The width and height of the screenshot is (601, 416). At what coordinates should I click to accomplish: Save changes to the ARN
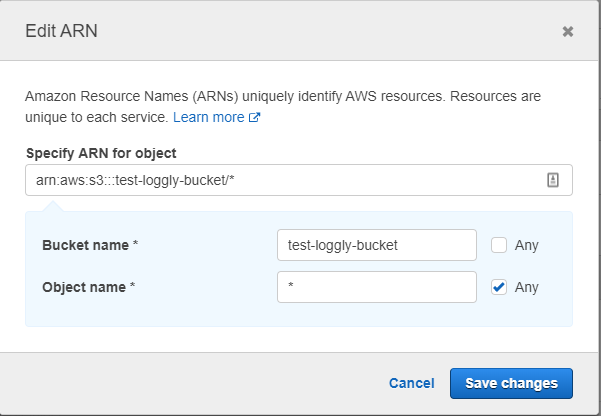511,383
